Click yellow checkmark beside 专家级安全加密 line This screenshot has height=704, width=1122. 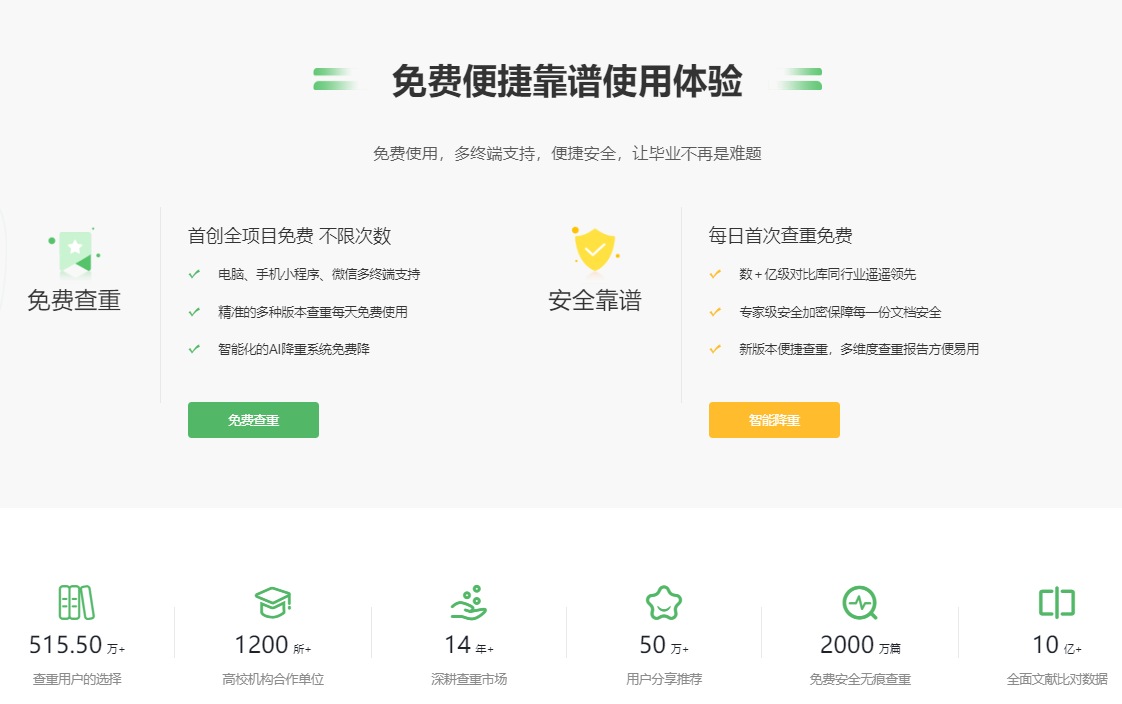click(715, 312)
